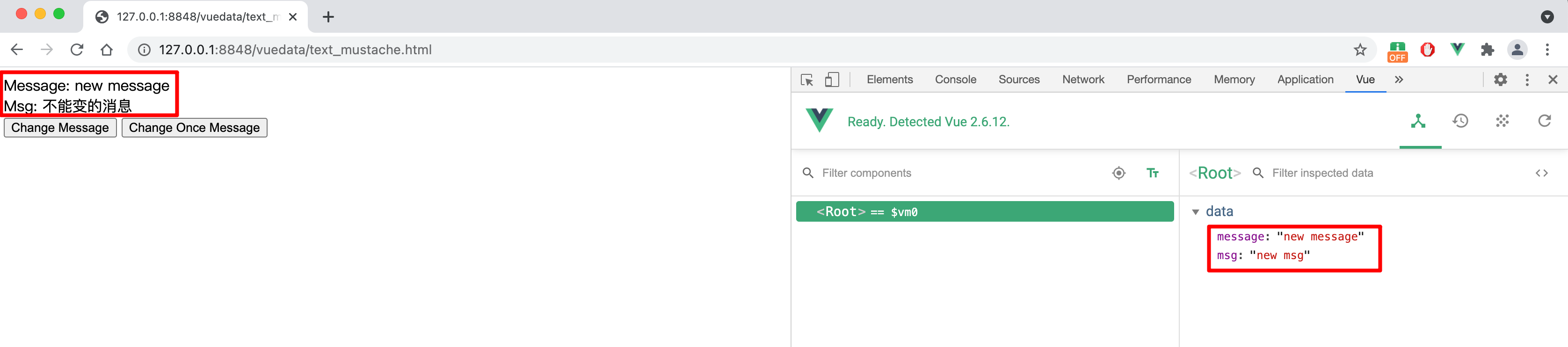Click the inspect DOM angle brackets icon
Image resolution: width=1568 pixels, height=347 pixels.
click(x=1541, y=173)
